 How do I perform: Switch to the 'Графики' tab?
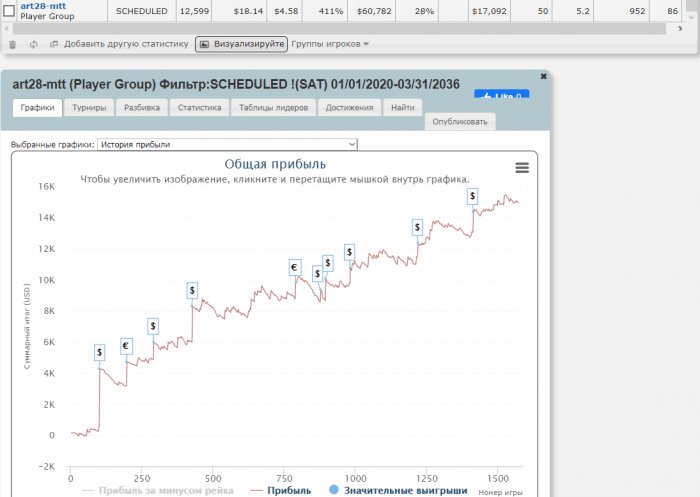[38, 108]
